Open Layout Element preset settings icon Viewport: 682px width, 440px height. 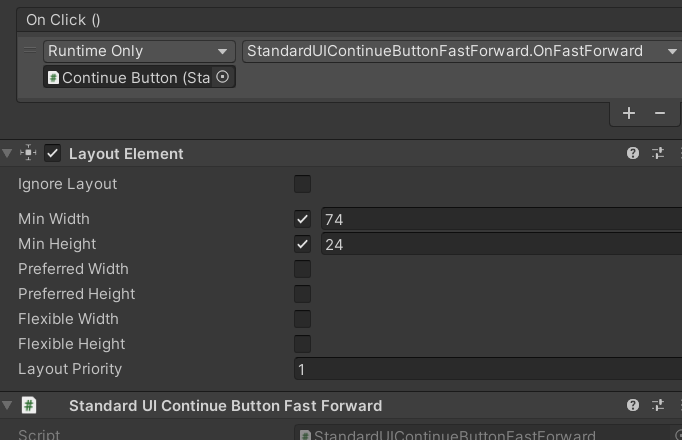(658, 153)
